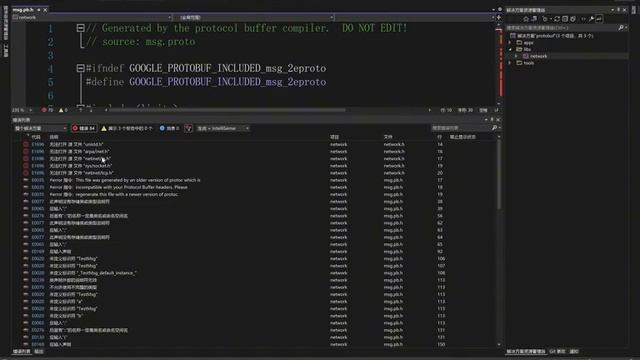Click the error count indicator in editor status bar
Viewport: 640px width, 360px height.
[x=47, y=110]
